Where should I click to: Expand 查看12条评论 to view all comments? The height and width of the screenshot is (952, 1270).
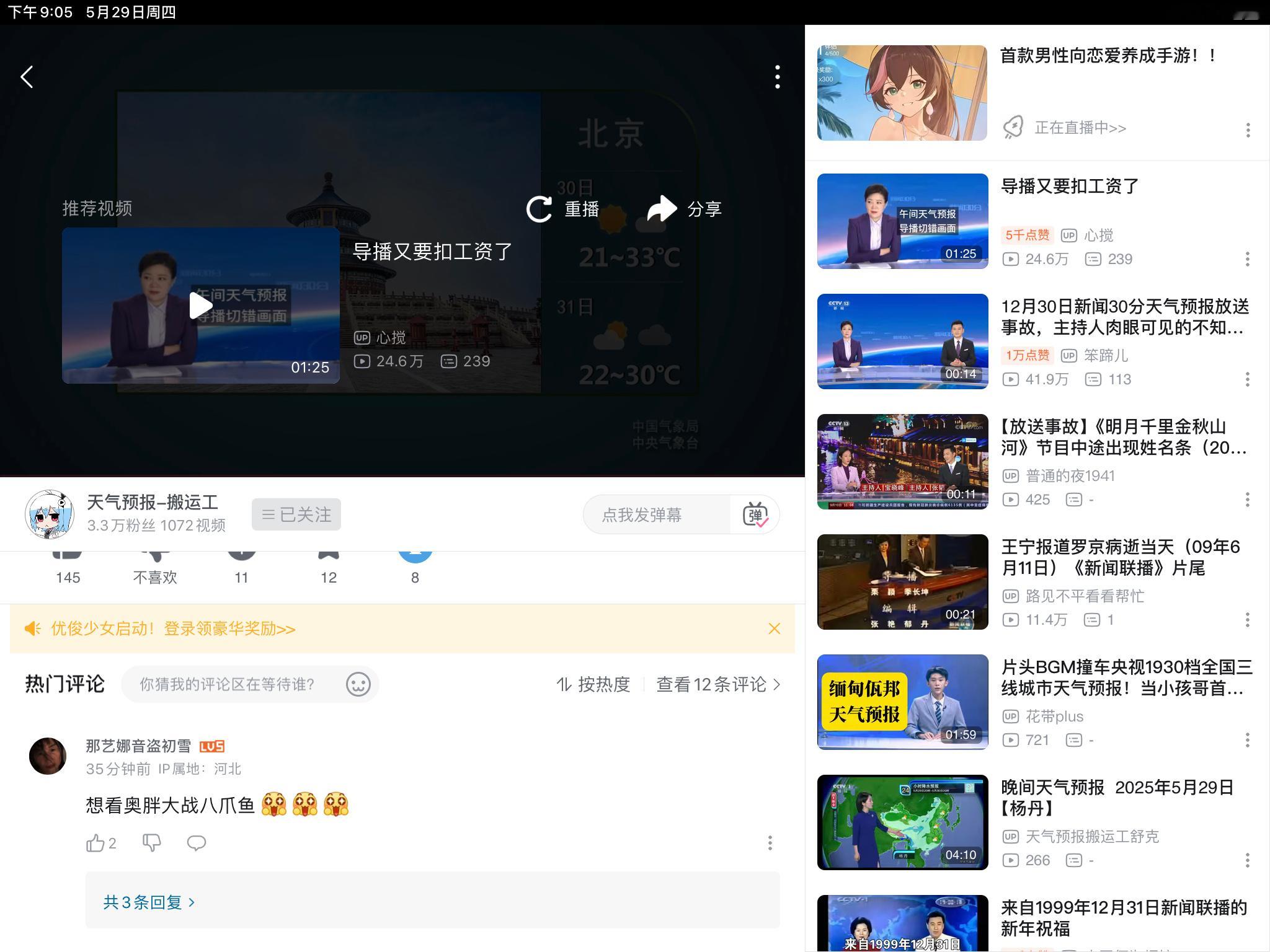[717, 684]
